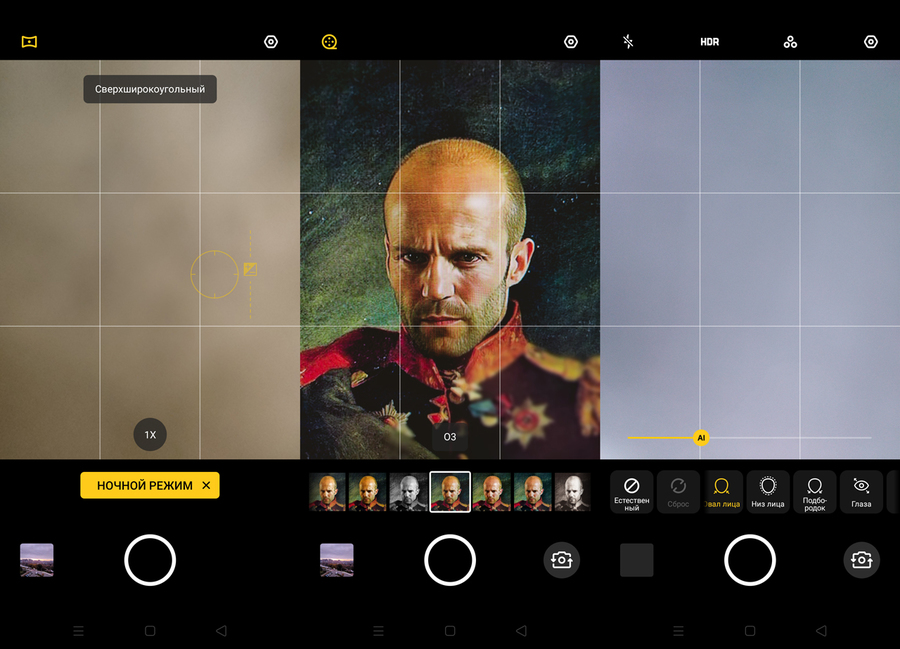Open settings in the right camera screen
900x649 pixels.
click(x=871, y=42)
